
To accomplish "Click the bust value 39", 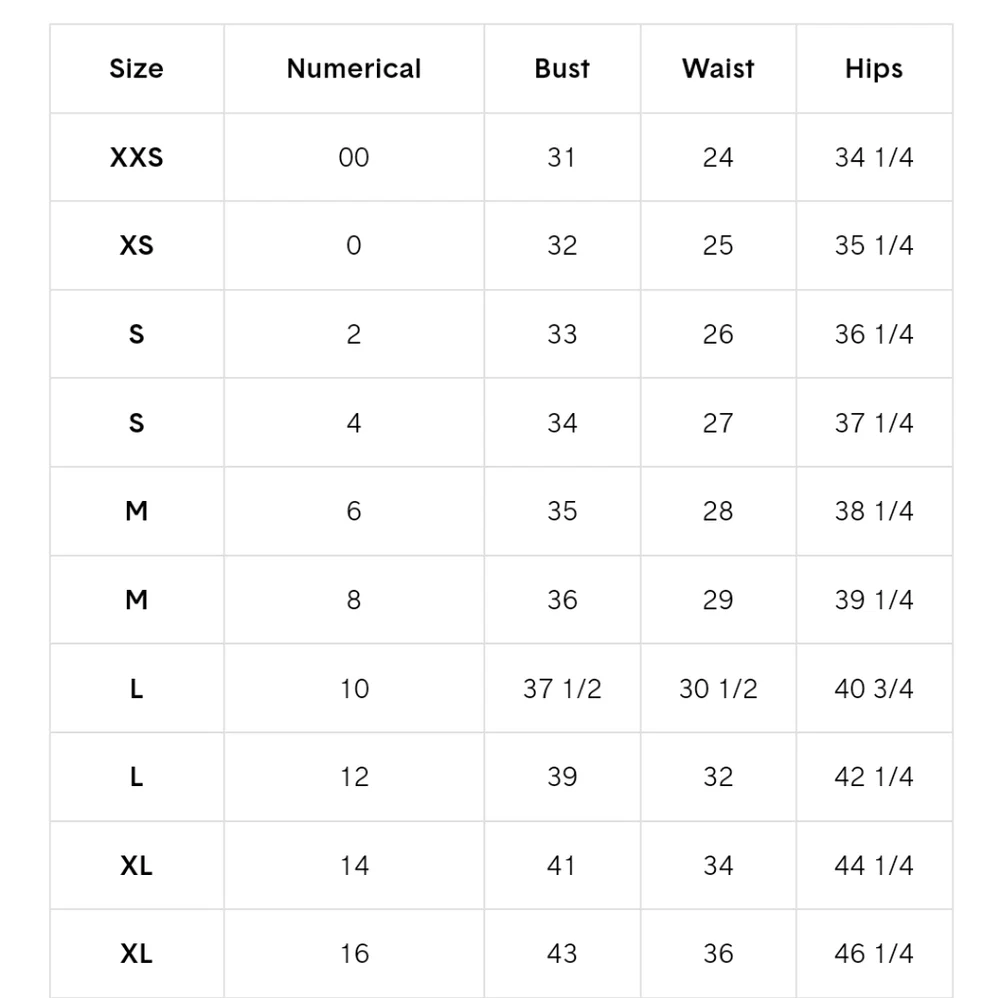I will click(562, 777).
